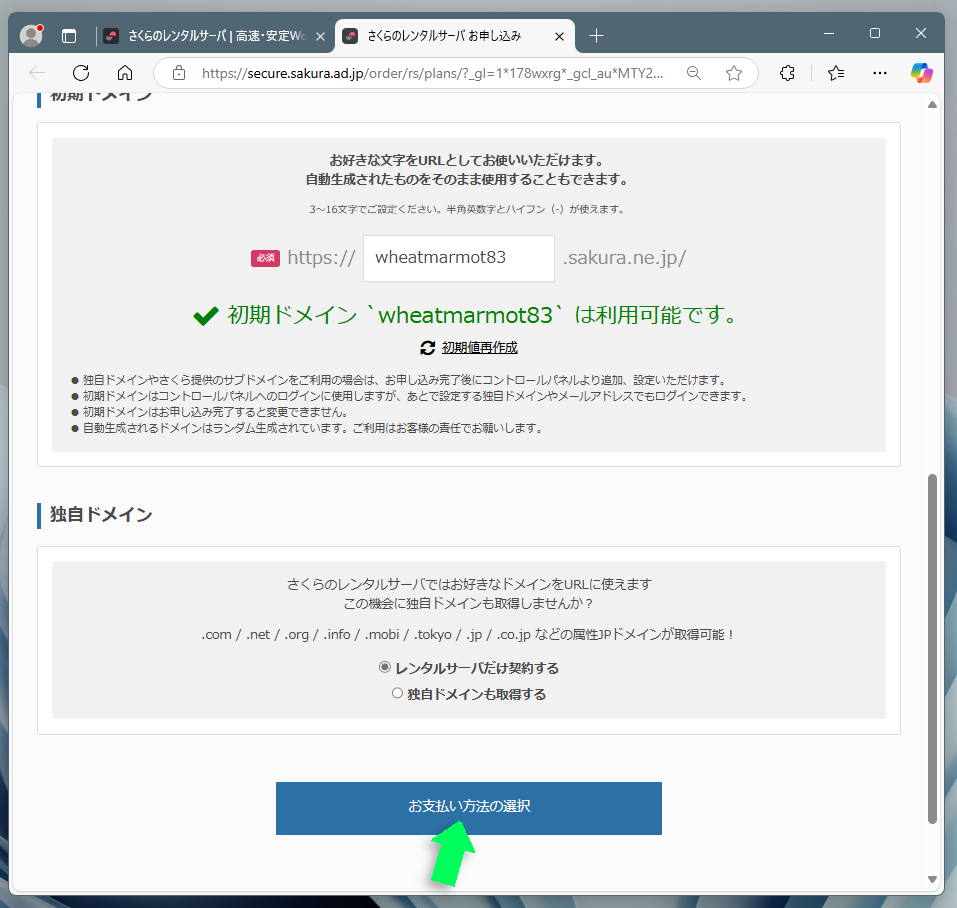Select 独自ドメインも取得する radio option
The height and width of the screenshot is (908, 957).
pyautogui.click(x=397, y=693)
